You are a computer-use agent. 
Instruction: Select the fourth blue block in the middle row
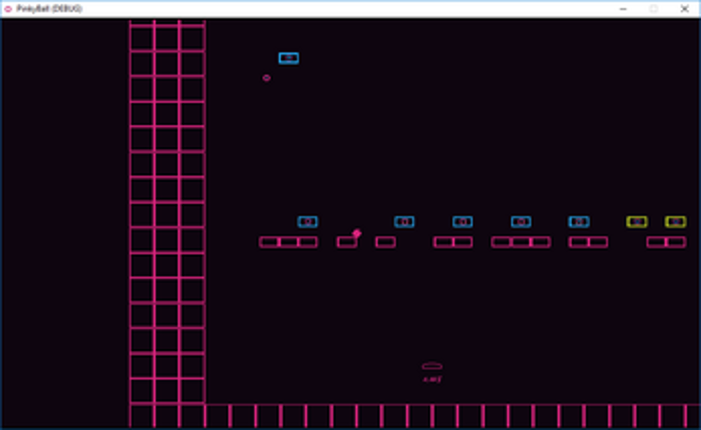(521, 222)
